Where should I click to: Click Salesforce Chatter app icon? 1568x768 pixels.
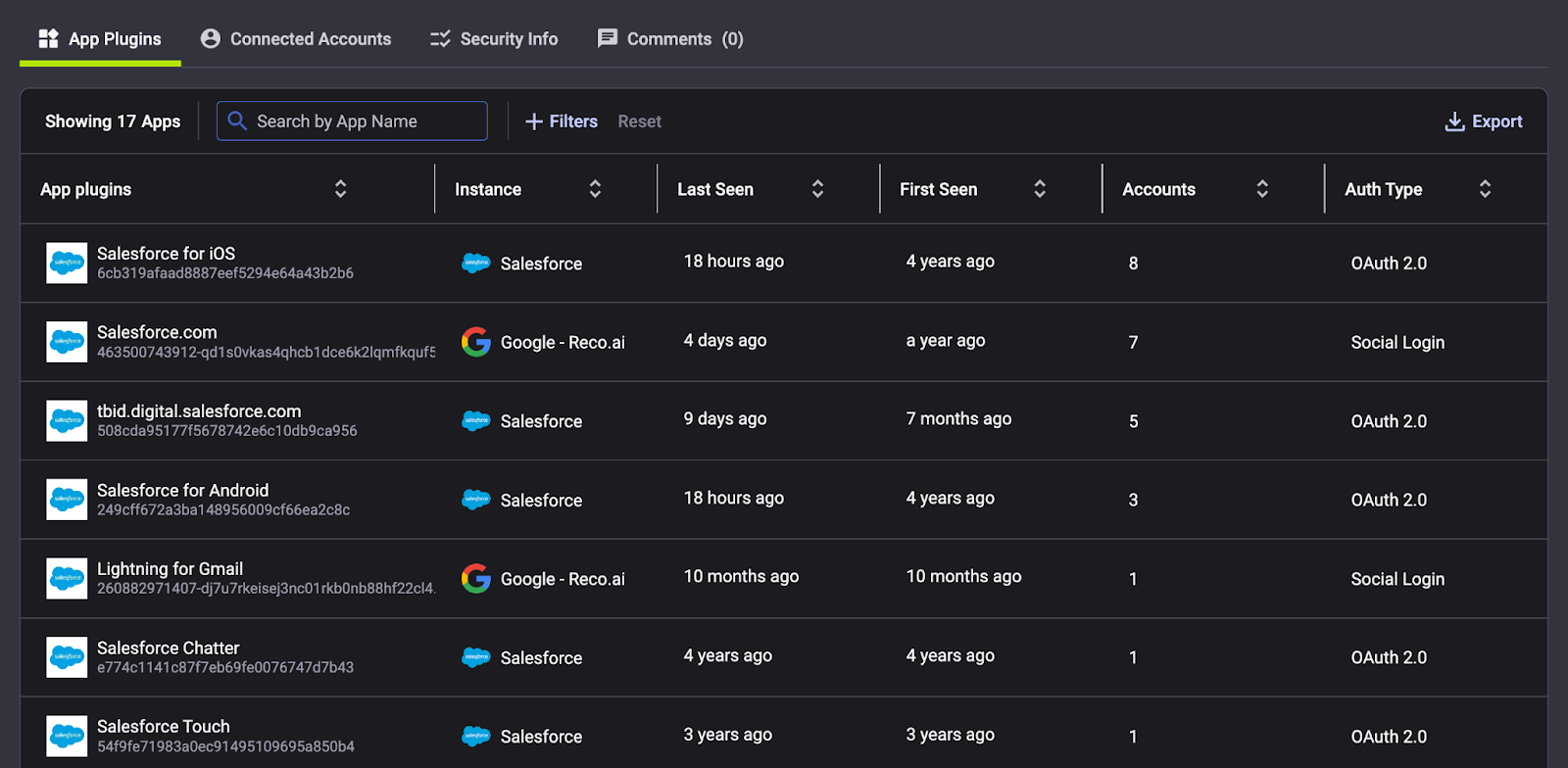[x=67, y=657]
